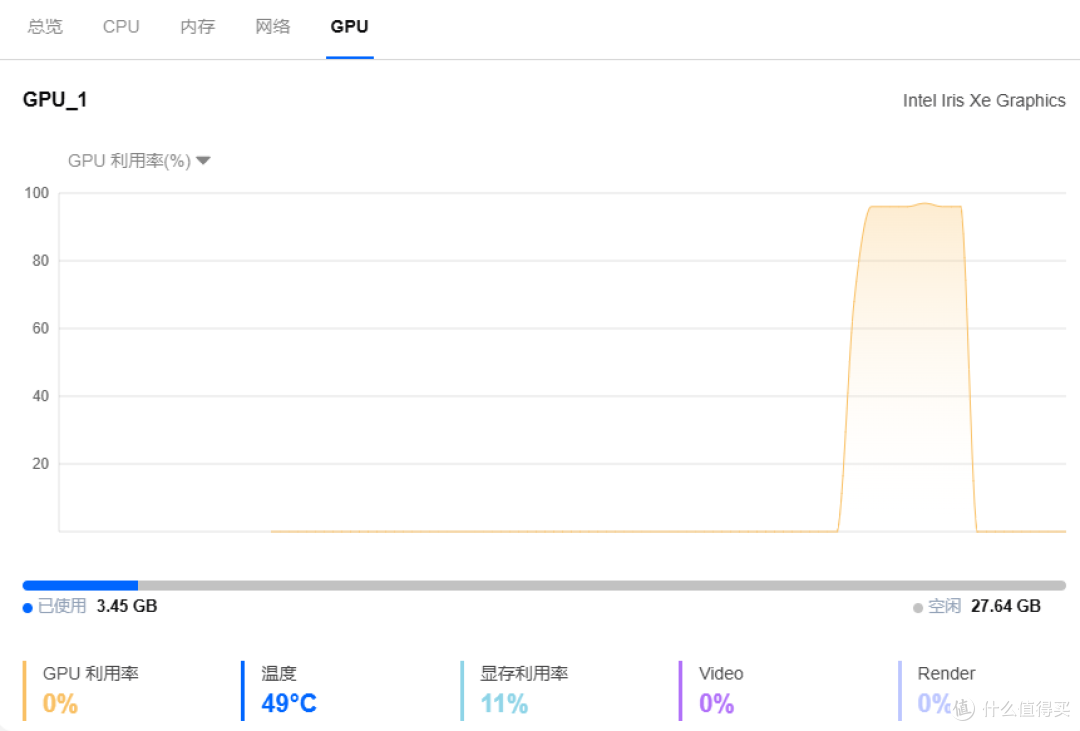Click the 60 label on the chart axis
1080x731 pixels.
pos(41,328)
